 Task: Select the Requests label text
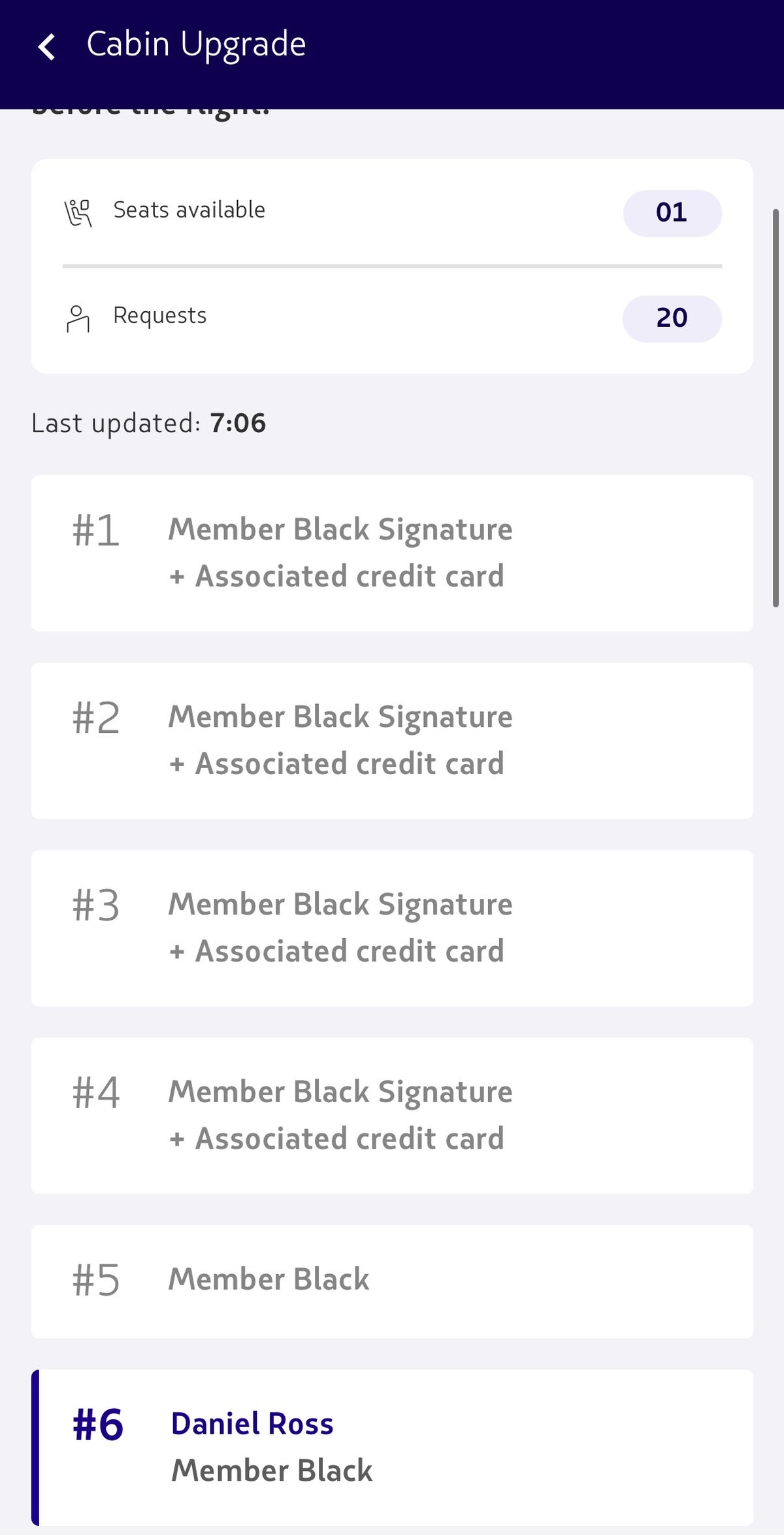[160, 316]
